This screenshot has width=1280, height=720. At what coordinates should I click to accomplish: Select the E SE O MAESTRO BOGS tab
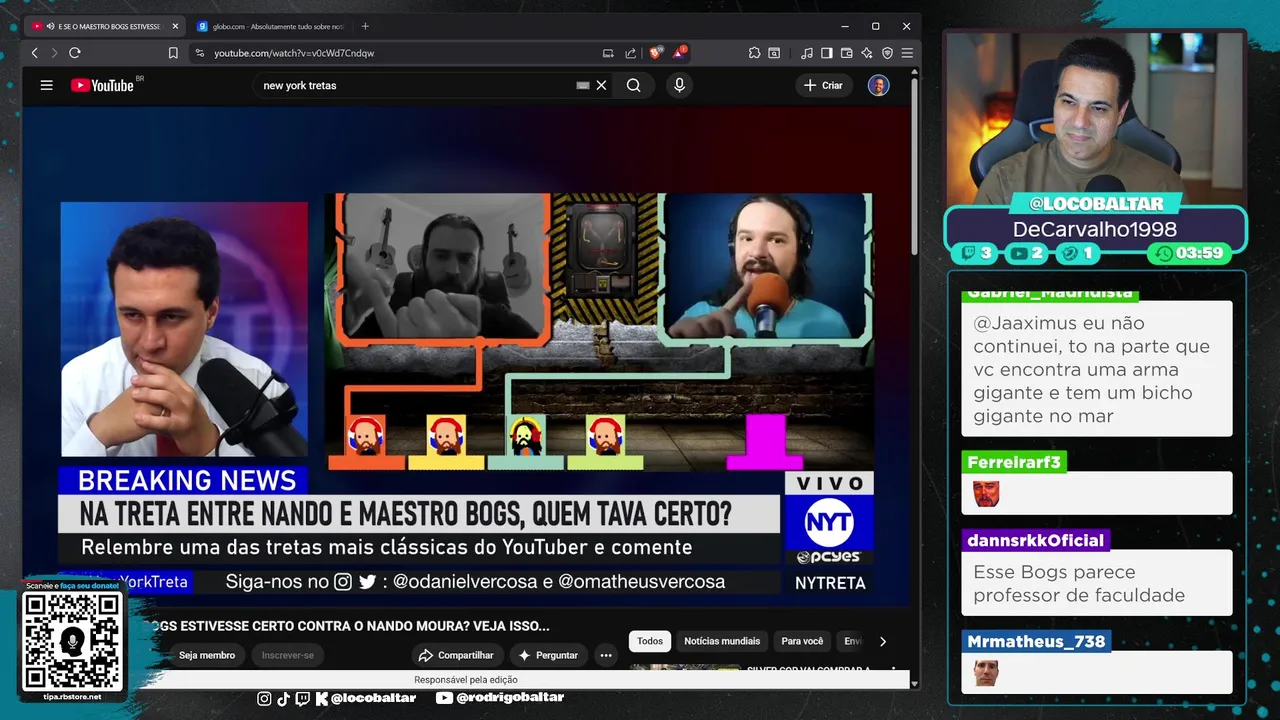pyautogui.click(x=104, y=26)
